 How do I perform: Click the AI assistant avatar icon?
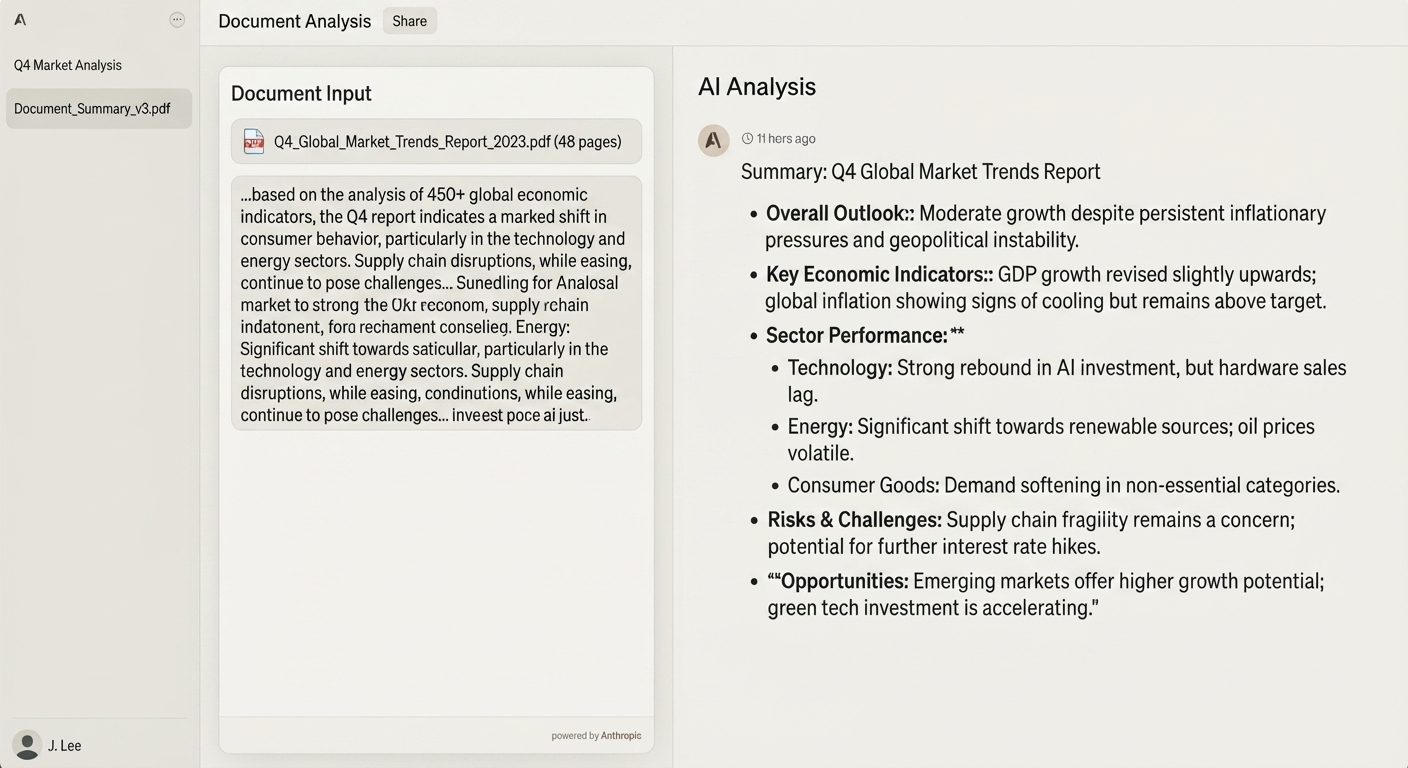[714, 141]
